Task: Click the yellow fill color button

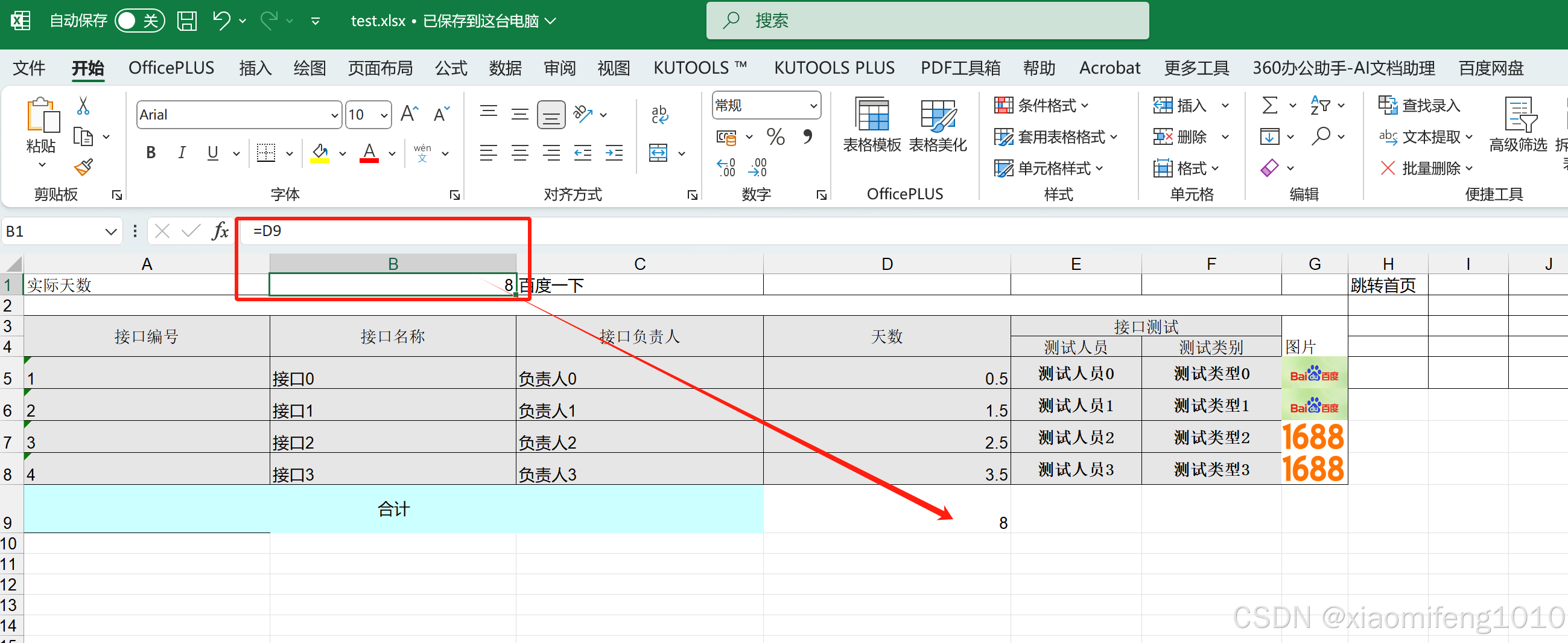Action: click(320, 152)
